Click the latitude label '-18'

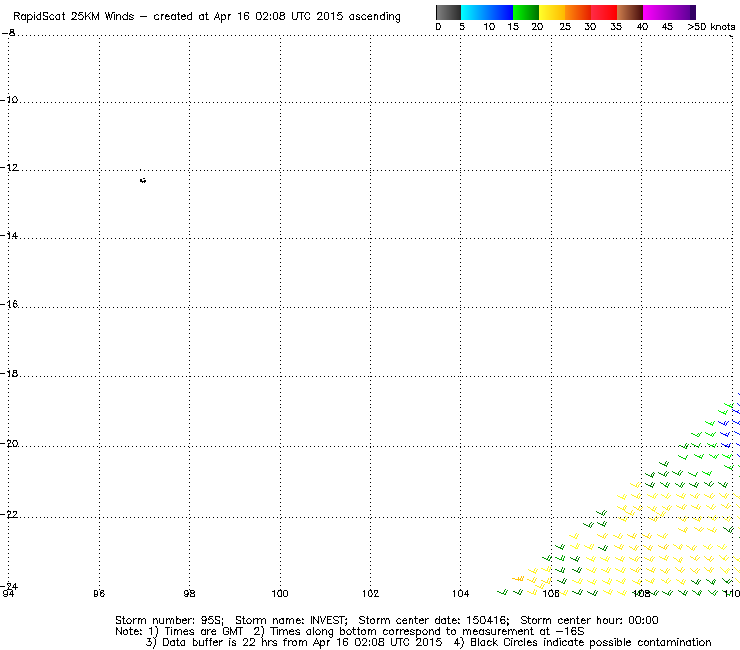(x=9, y=373)
